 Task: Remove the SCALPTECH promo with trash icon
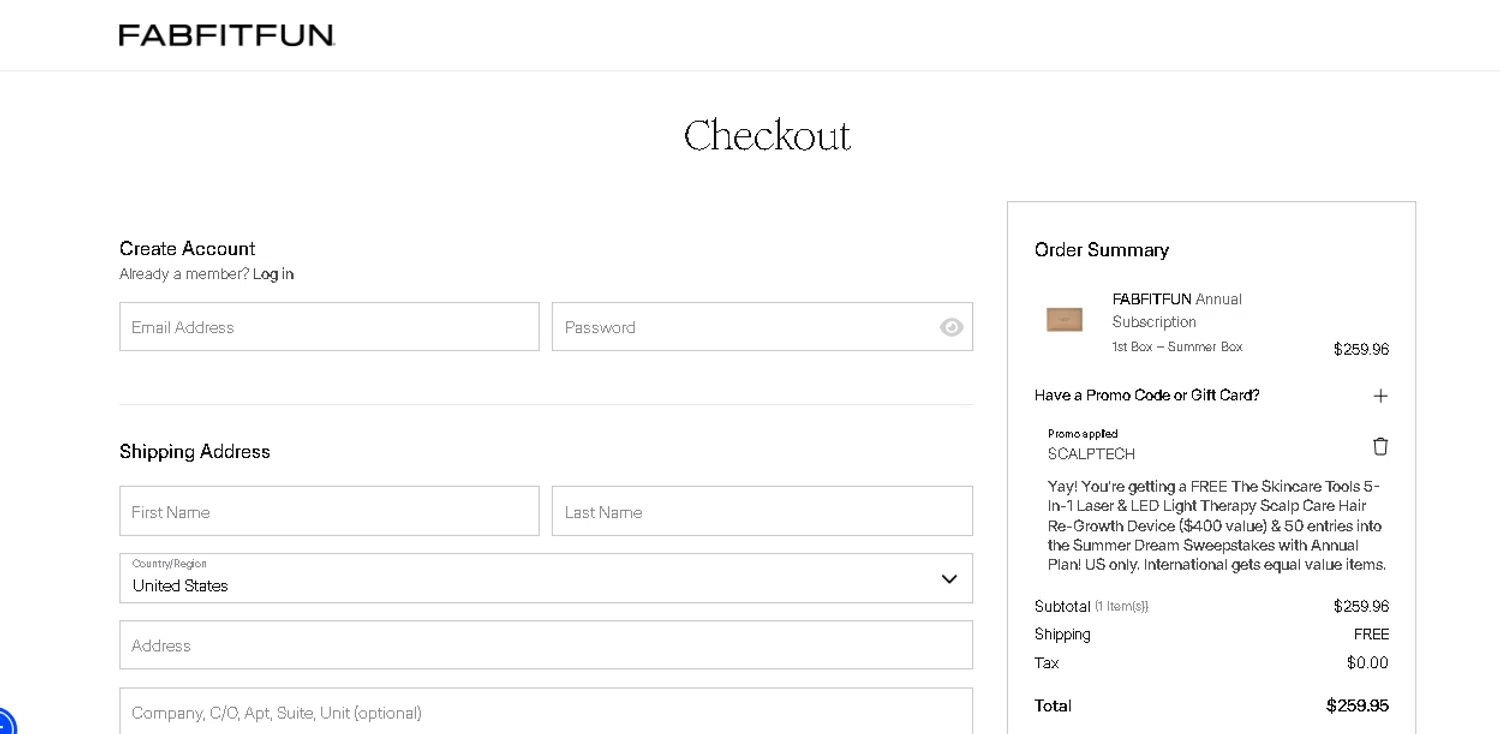(1380, 446)
